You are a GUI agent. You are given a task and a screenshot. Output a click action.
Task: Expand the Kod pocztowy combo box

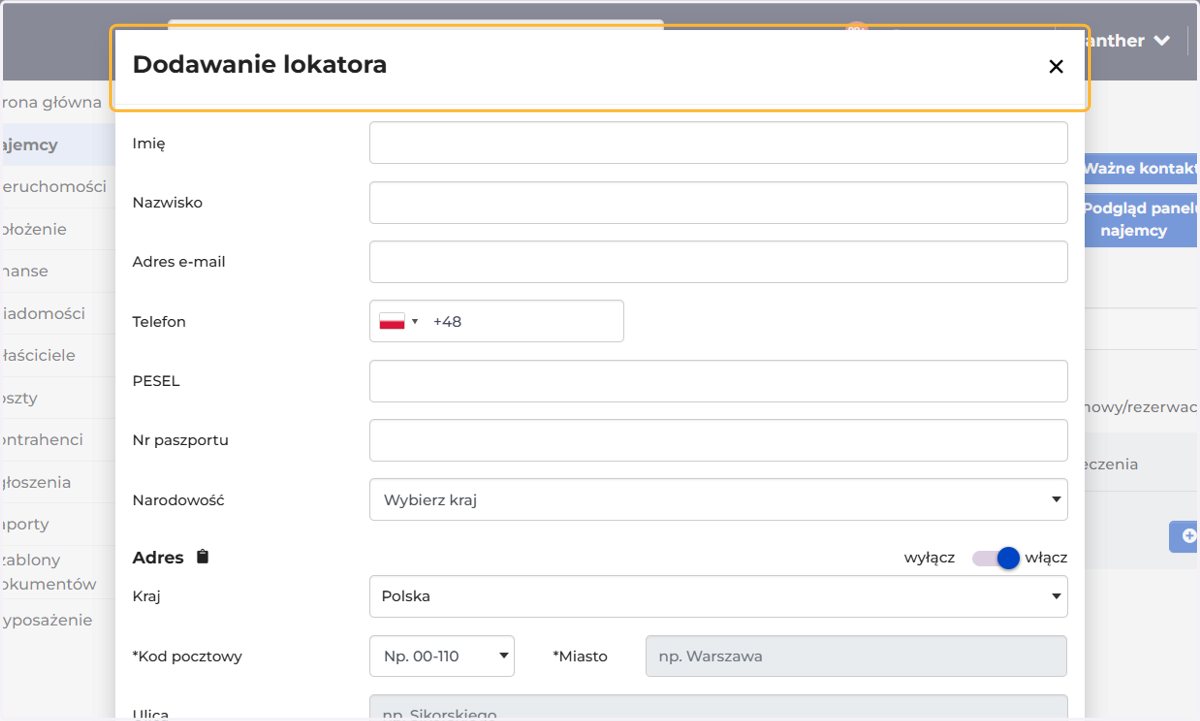tap(442, 656)
